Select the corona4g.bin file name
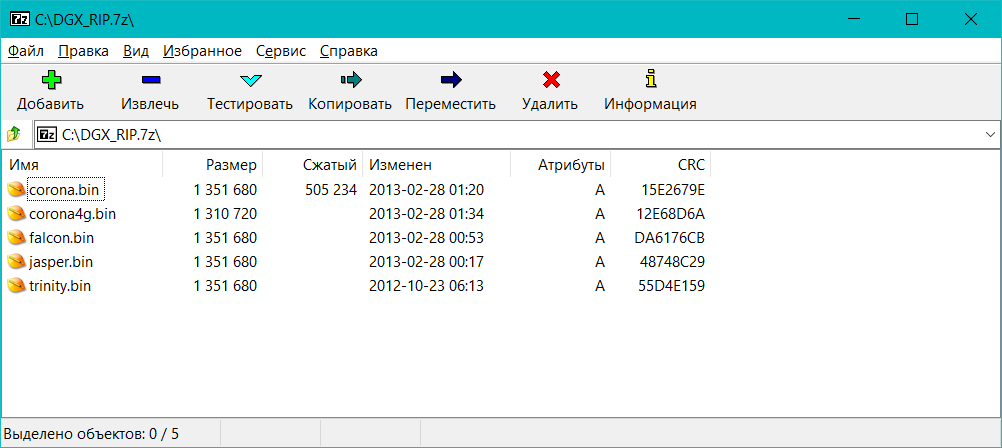The height and width of the screenshot is (448, 1002). pyautogui.click(x=72, y=213)
